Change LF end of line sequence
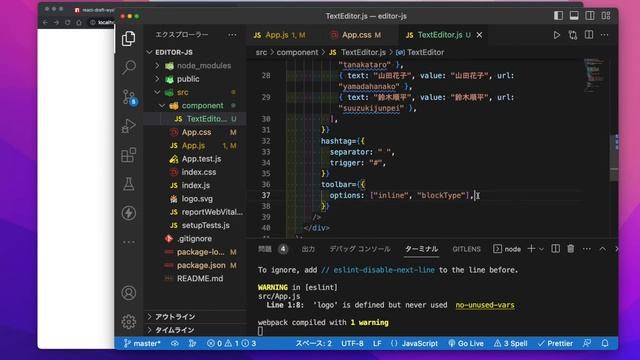 377,344
